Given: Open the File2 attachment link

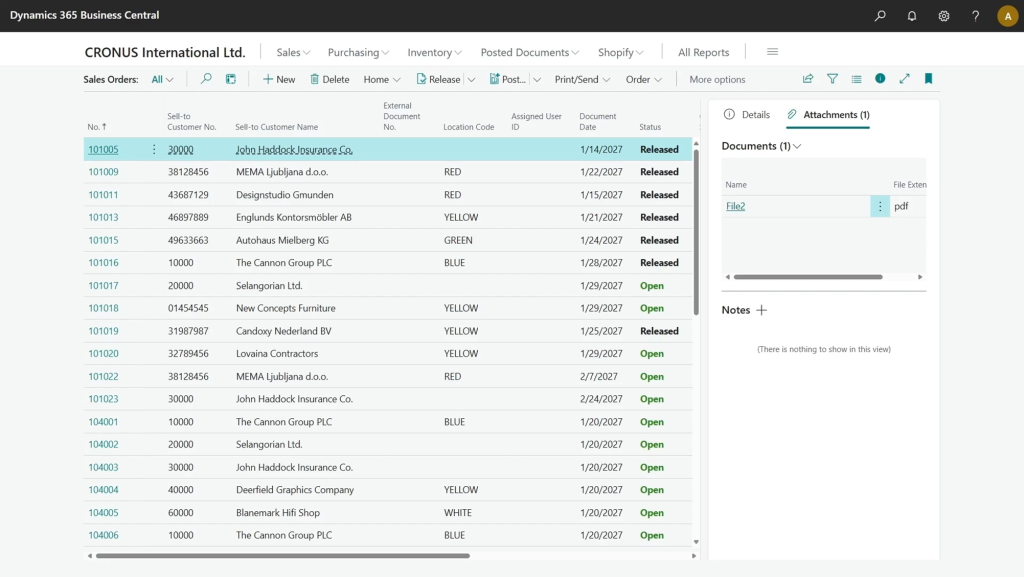Looking at the screenshot, I should [x=735, y=206].
